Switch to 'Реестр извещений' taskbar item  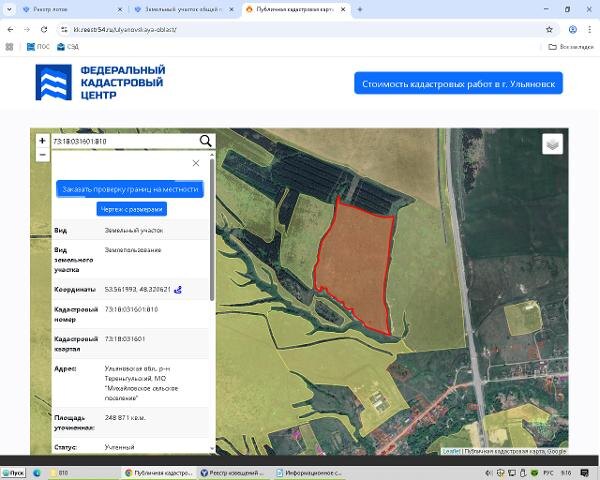coord(234,473)
